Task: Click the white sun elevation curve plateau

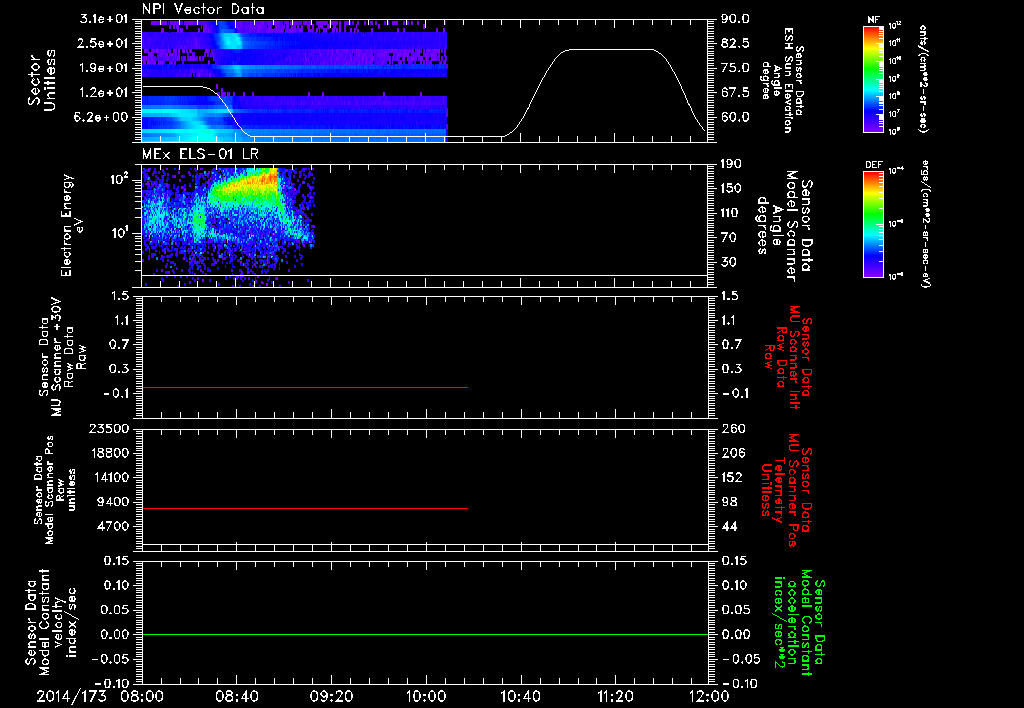Action: click(x=611, y=50)
